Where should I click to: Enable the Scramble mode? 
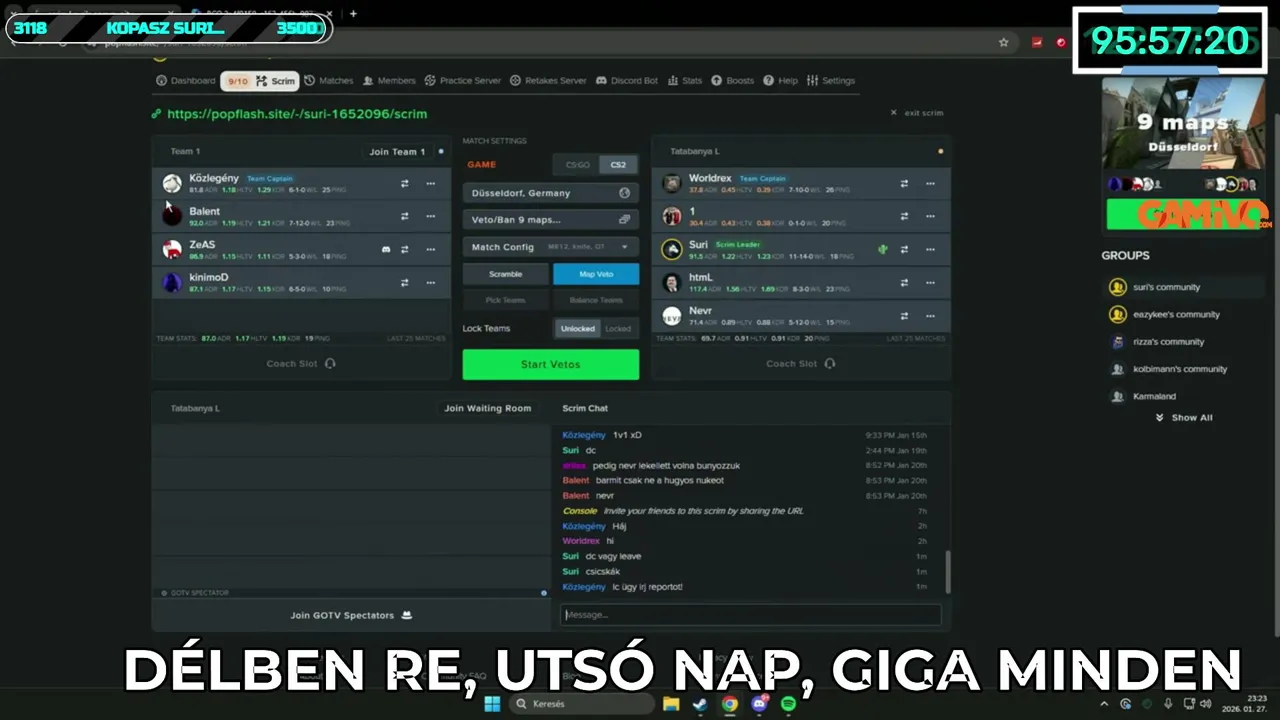pos(506,274)
